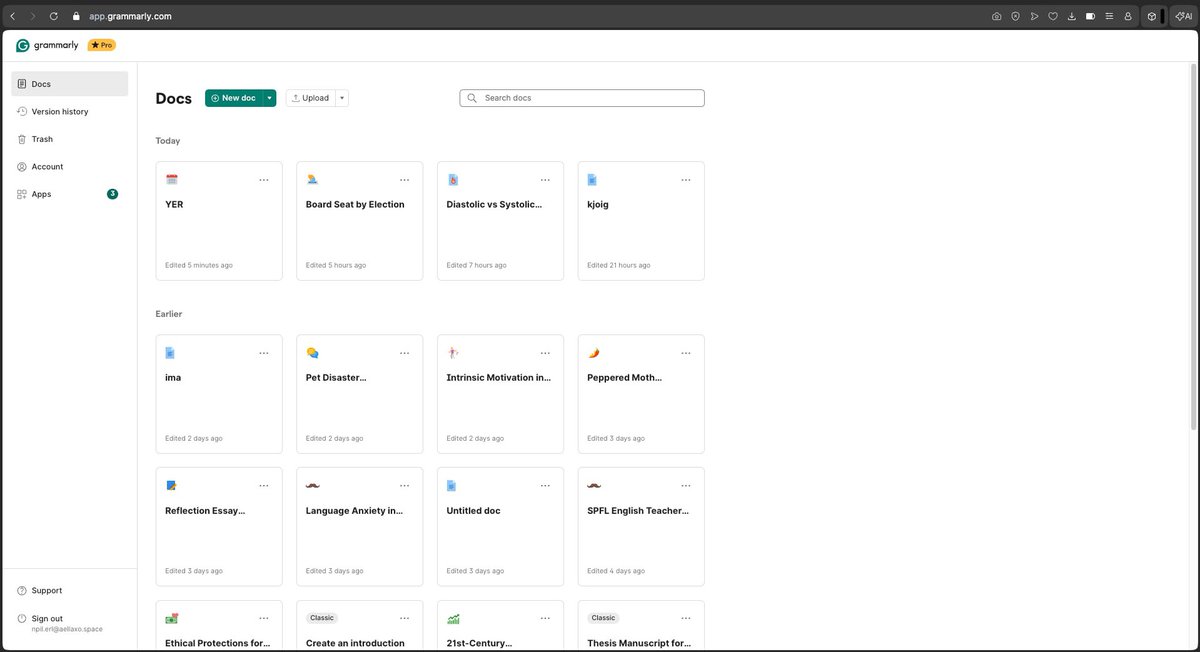The width and height of the screenshot is (1200, 652).
Task: Open the Board Seat by Election document
Action: 360,221
